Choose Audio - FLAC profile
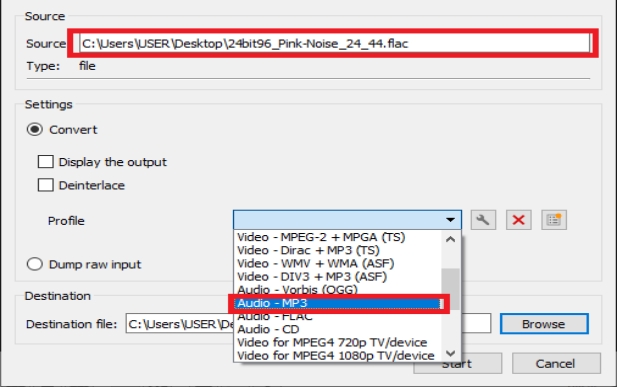Screen dimensions: 617x387 tap(338, 317)
